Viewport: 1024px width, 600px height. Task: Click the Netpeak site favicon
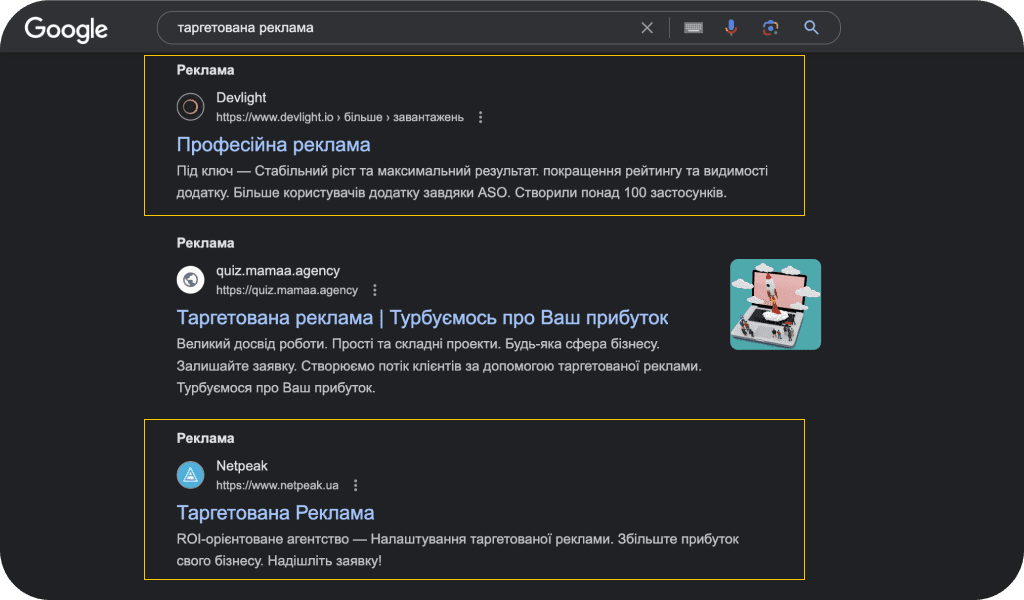190,474
